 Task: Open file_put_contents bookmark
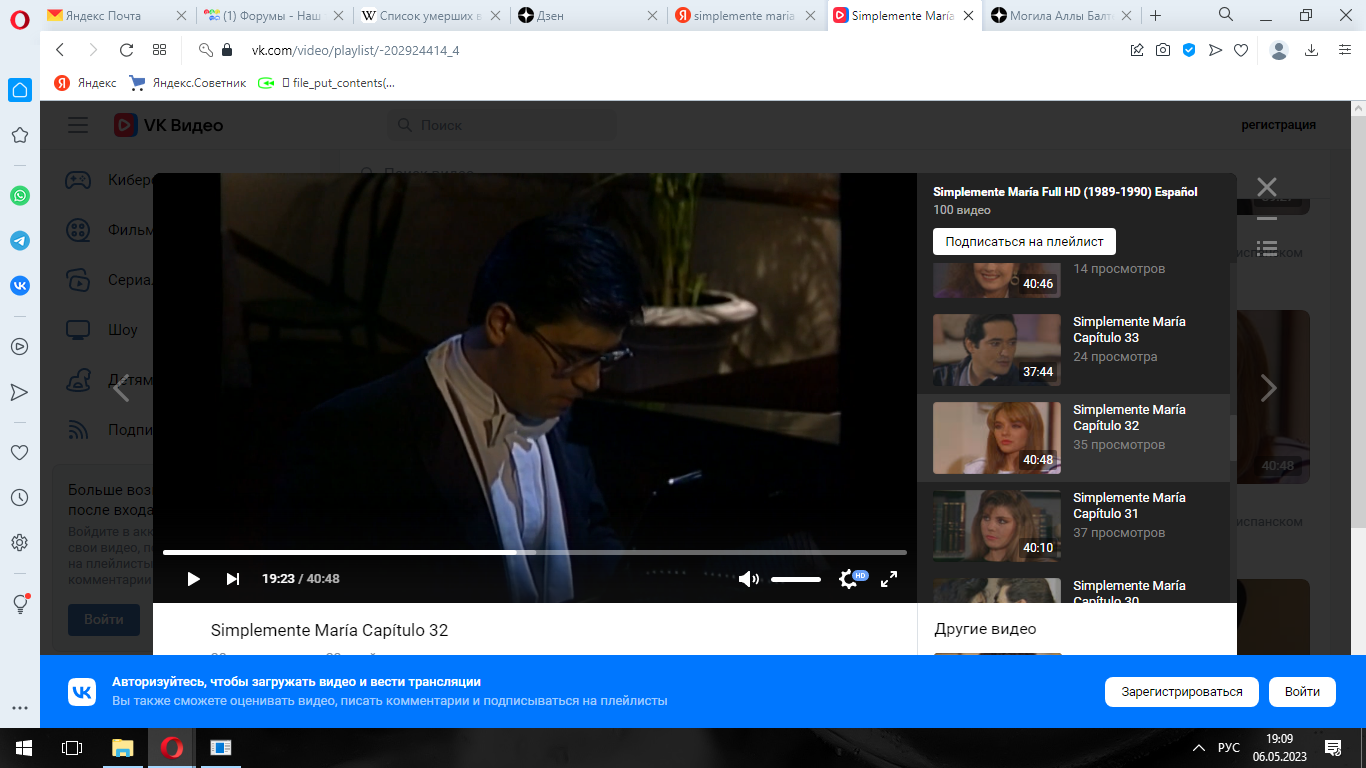[x=326, y=83]
